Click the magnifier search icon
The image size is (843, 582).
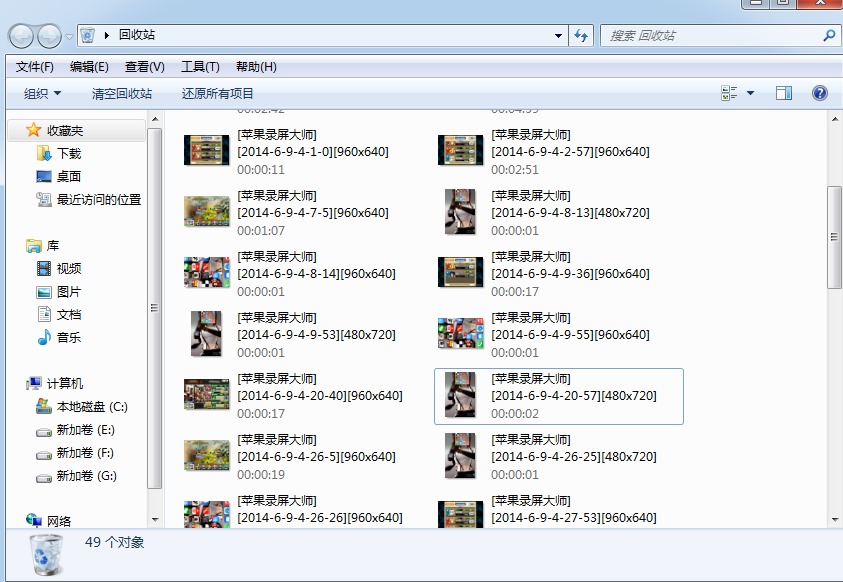pos(829,36)
